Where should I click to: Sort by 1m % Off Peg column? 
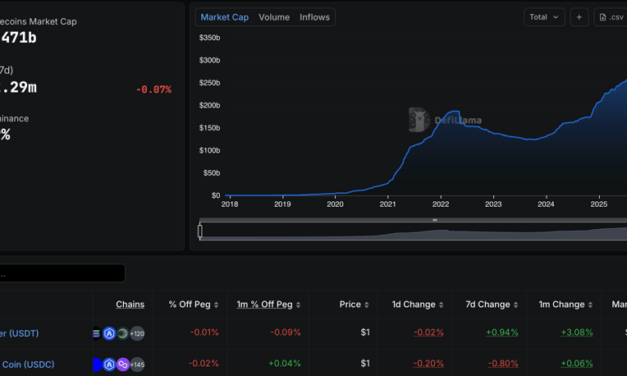[268, 304]
